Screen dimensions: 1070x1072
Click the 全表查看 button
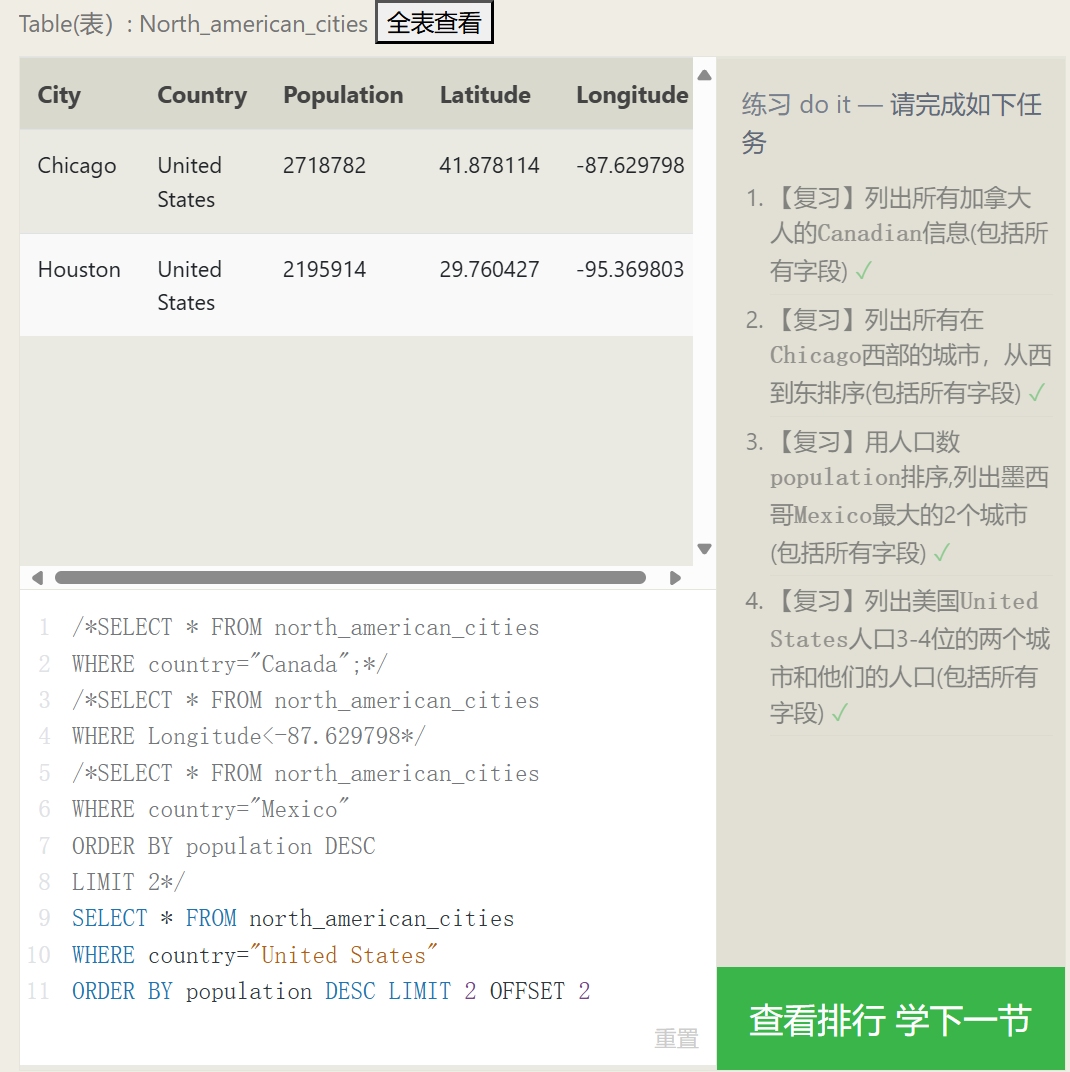click(434, 24)
